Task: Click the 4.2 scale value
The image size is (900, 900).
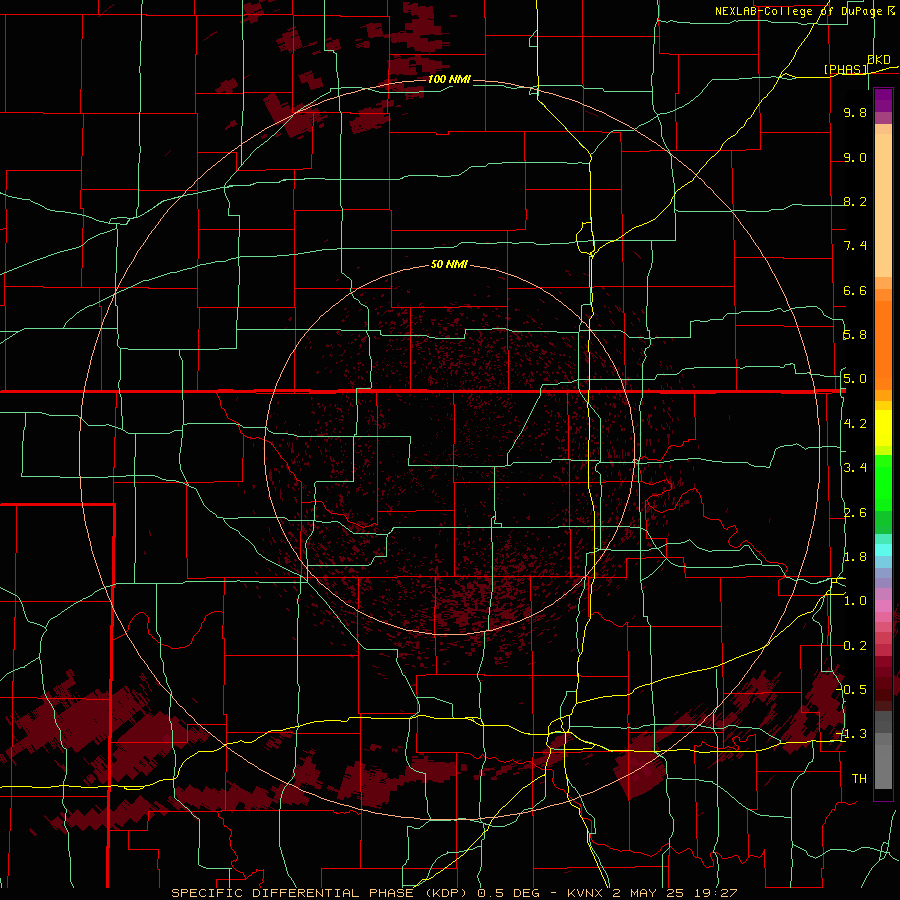Action: (x=855, y=424)
